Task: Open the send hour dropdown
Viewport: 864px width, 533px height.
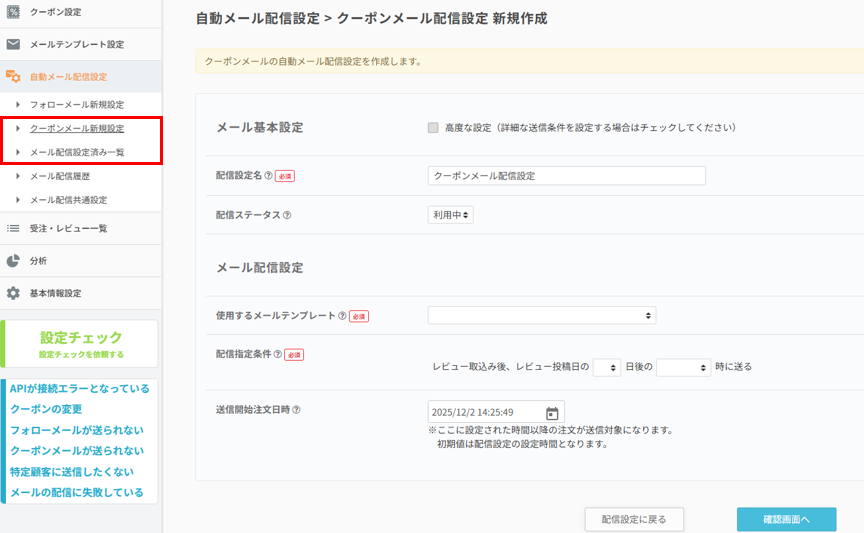Action: click(684, 367)
